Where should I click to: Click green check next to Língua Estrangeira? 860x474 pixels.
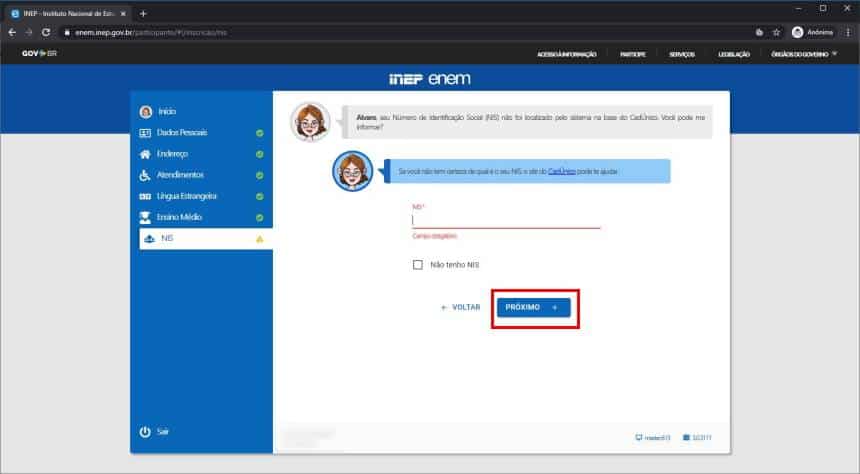click(260, 196)
